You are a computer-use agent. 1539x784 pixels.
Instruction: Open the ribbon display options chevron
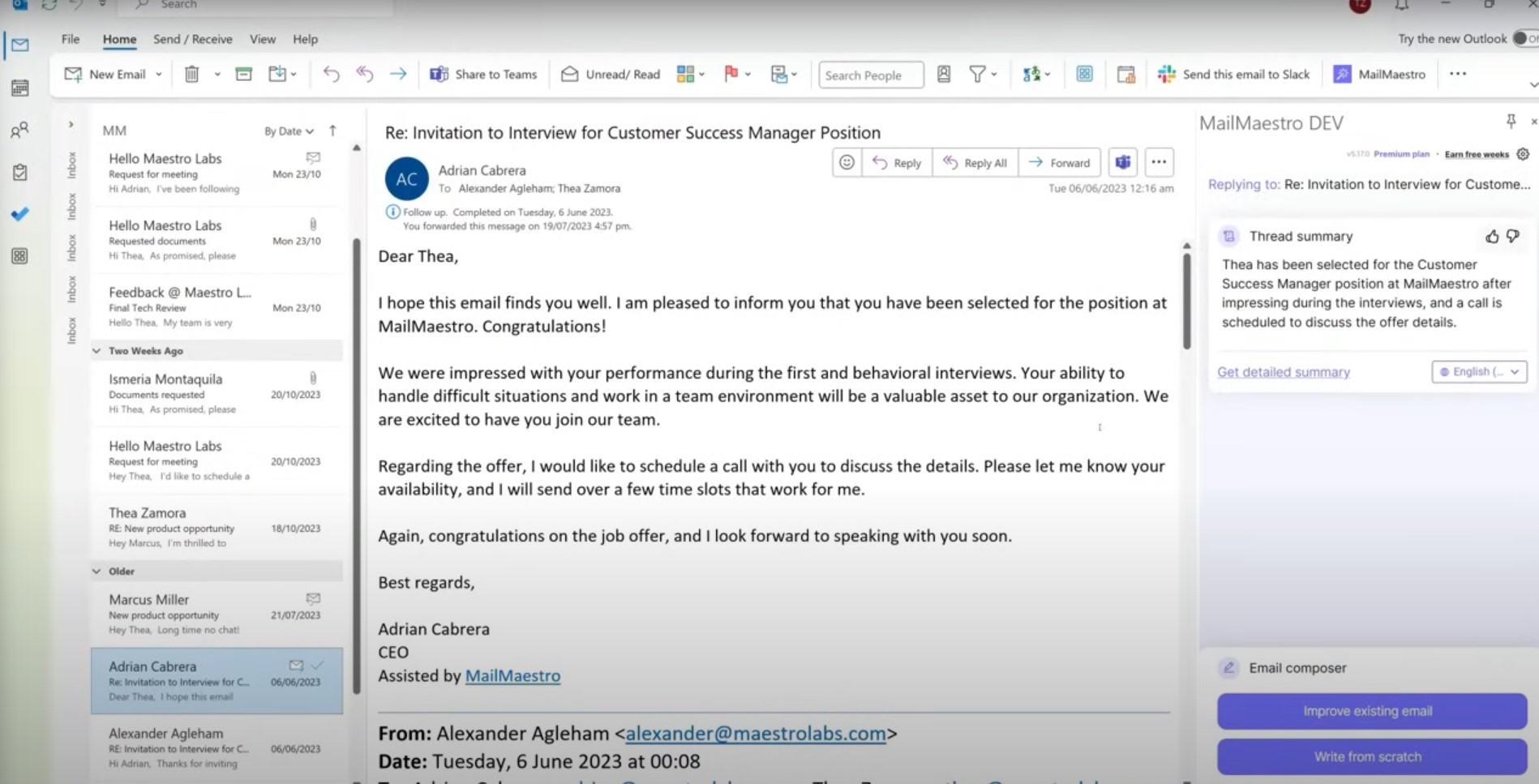tap(1533, 84)
